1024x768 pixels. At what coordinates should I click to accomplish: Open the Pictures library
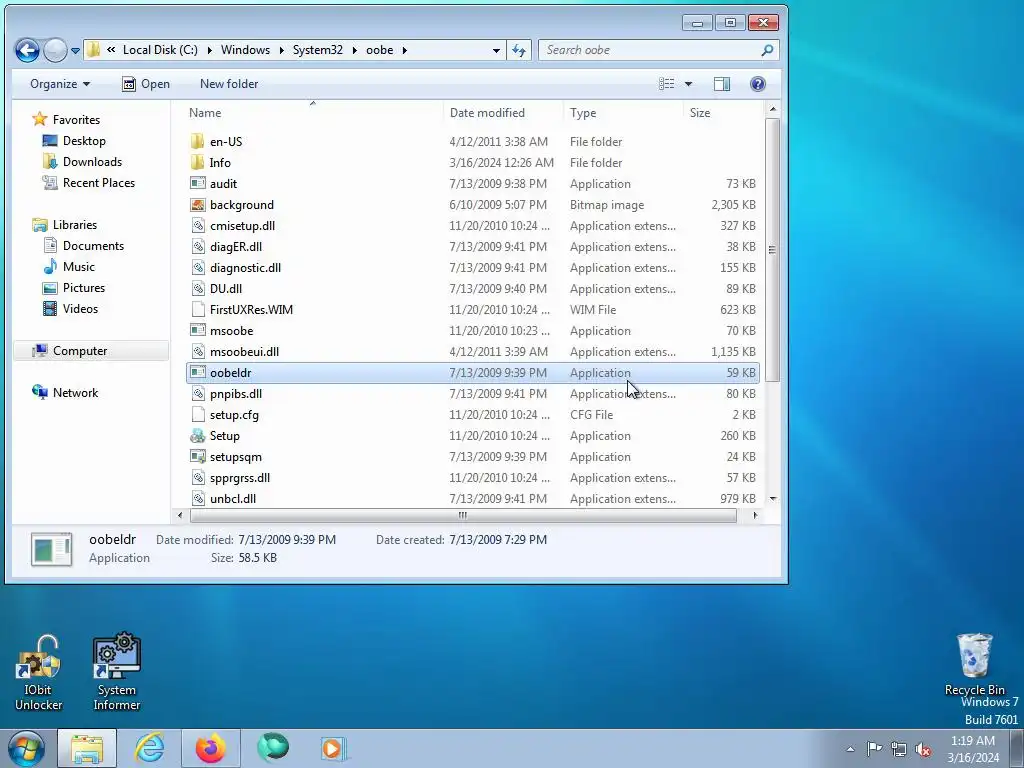pos(84,287)
